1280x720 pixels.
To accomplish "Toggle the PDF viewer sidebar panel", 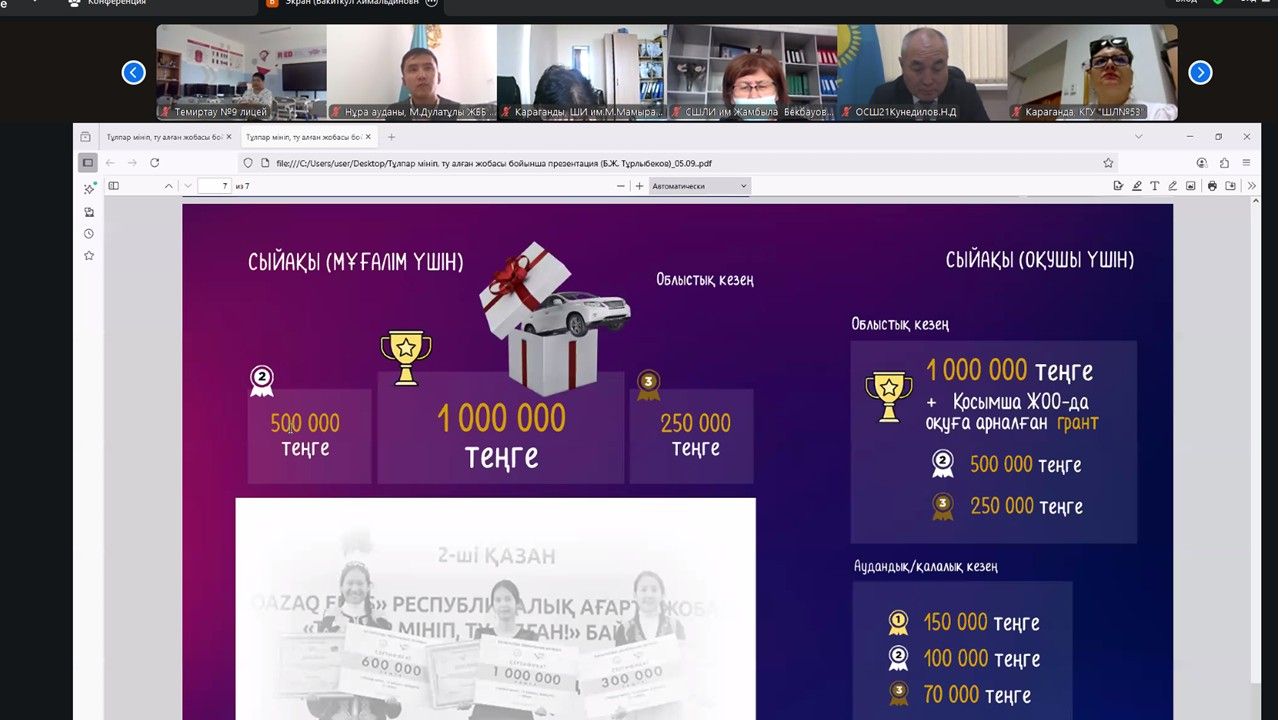I will [114, 186].
